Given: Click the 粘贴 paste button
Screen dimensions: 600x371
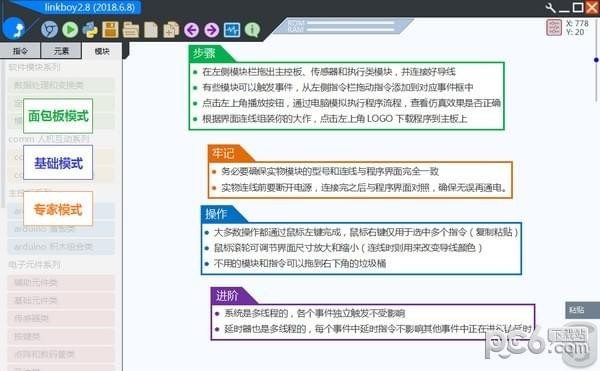Looking at the screenshot, I should coord(582,310).
